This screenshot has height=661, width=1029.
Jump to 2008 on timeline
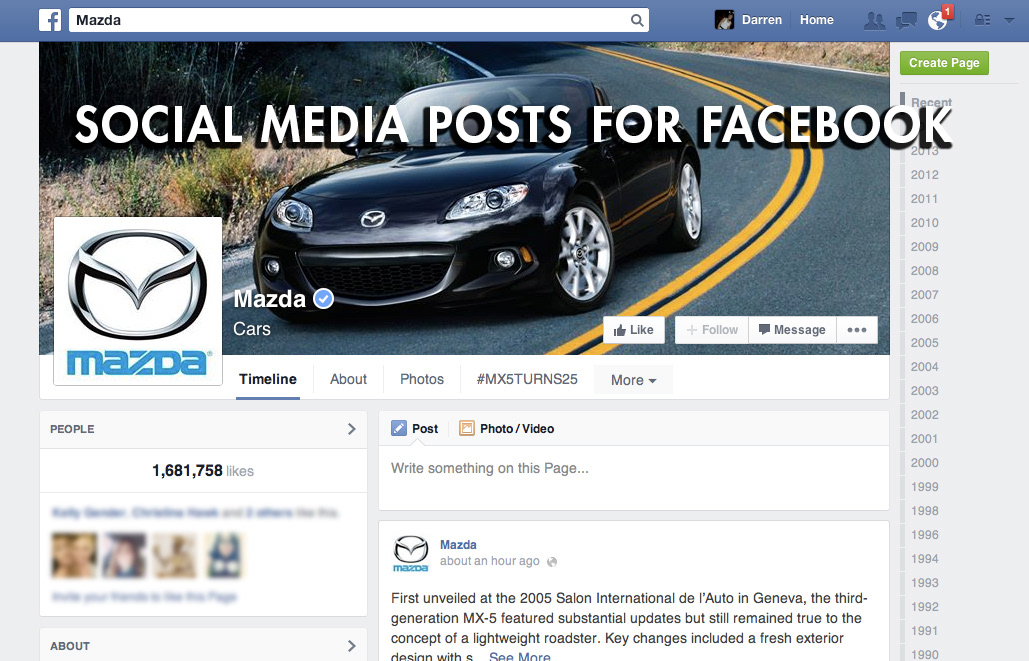pyautogui.click(x=925, y=270)
